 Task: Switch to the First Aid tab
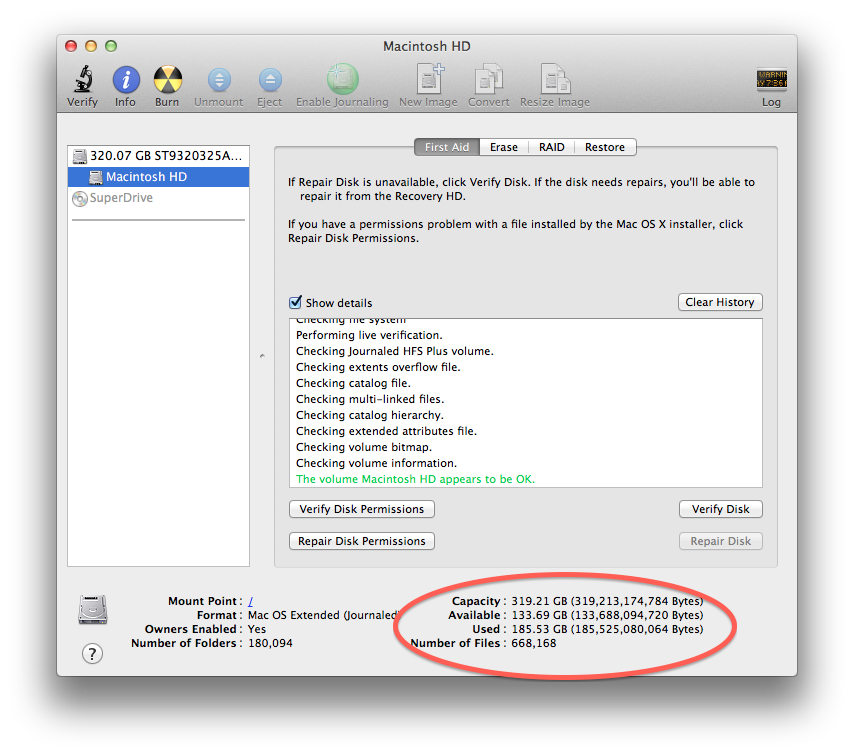447,147
